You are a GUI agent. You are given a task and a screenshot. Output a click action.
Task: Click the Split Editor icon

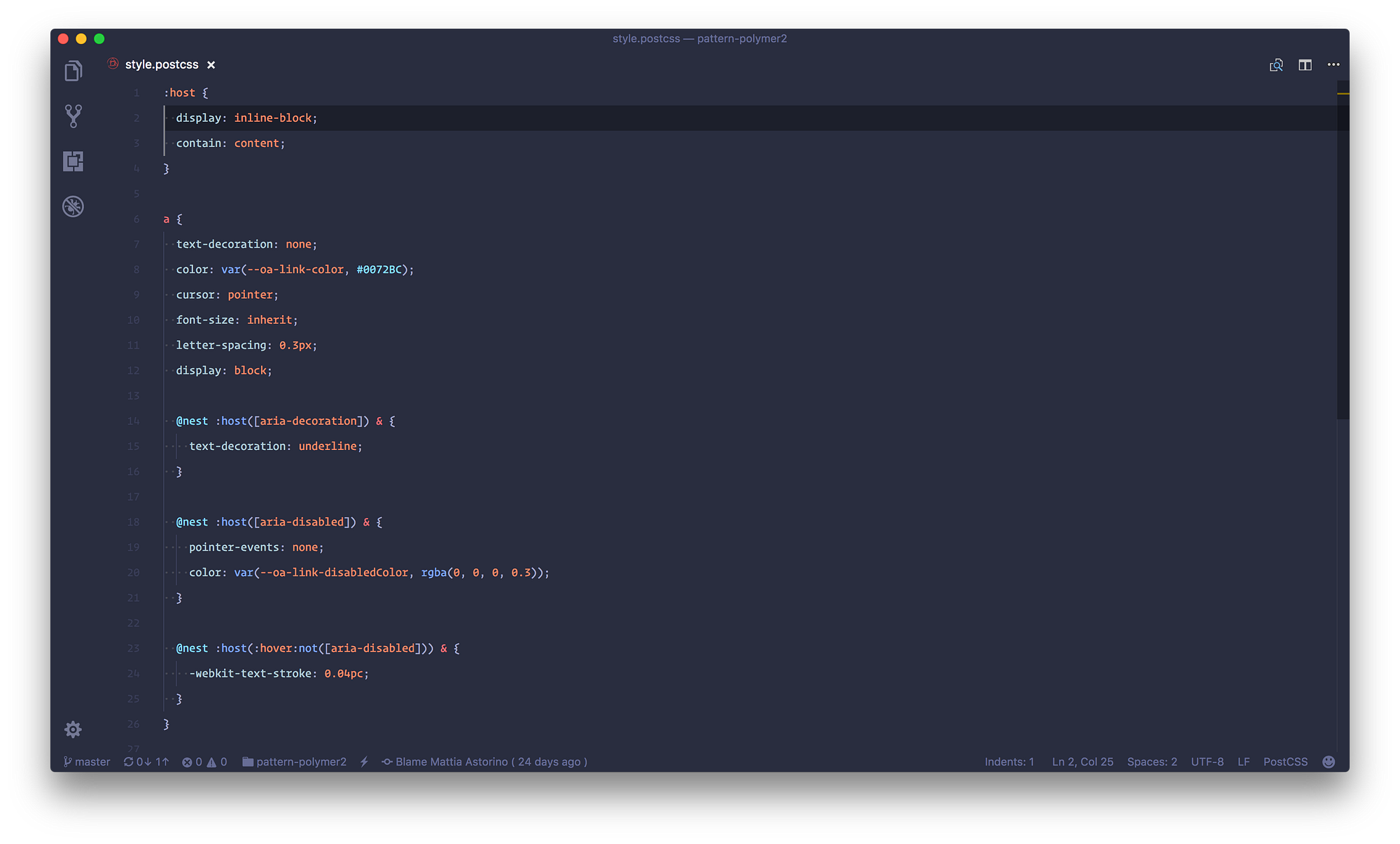tap(1305, 65)
